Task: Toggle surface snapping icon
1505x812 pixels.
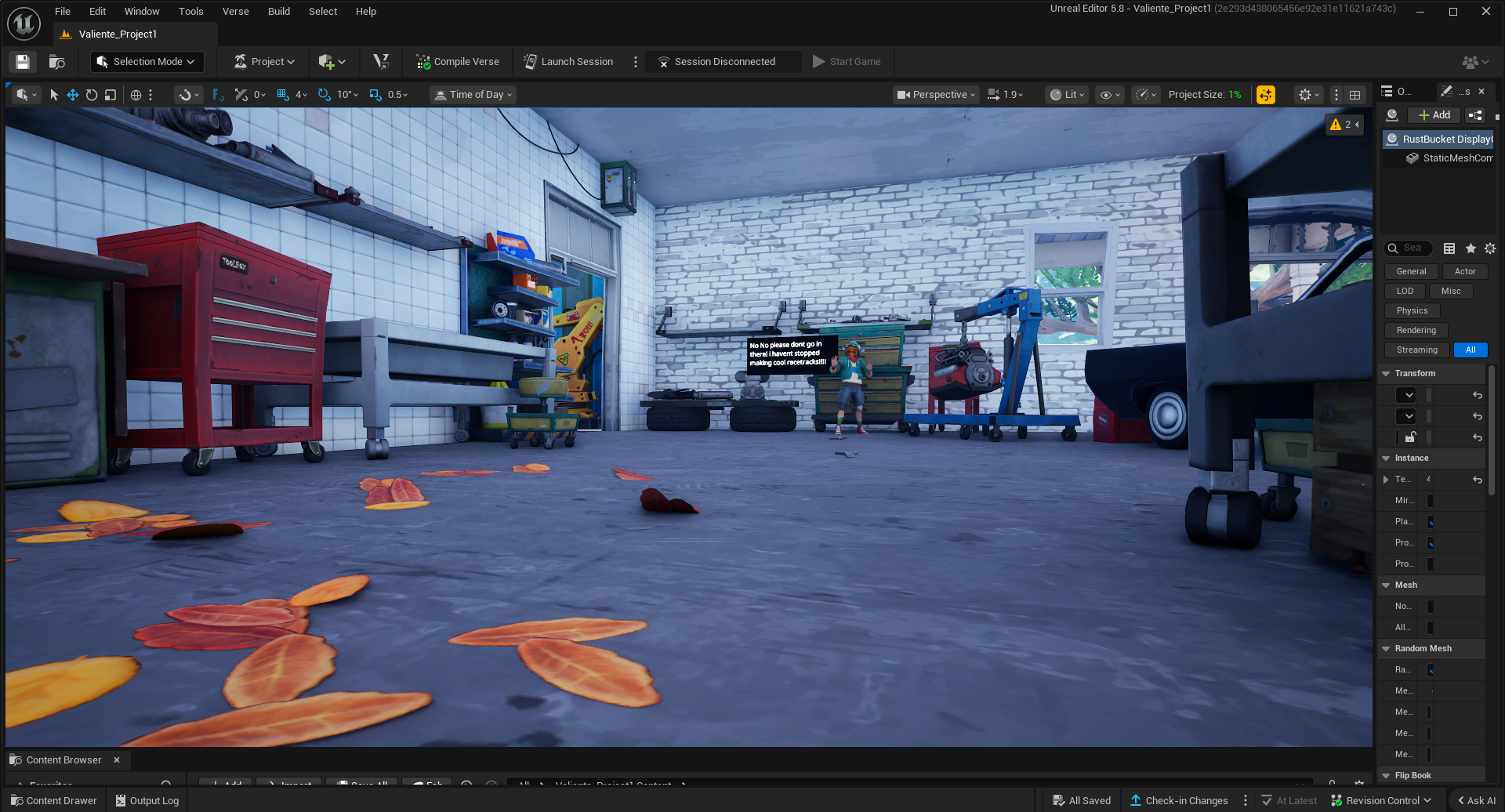Action: tap(188, 95)
